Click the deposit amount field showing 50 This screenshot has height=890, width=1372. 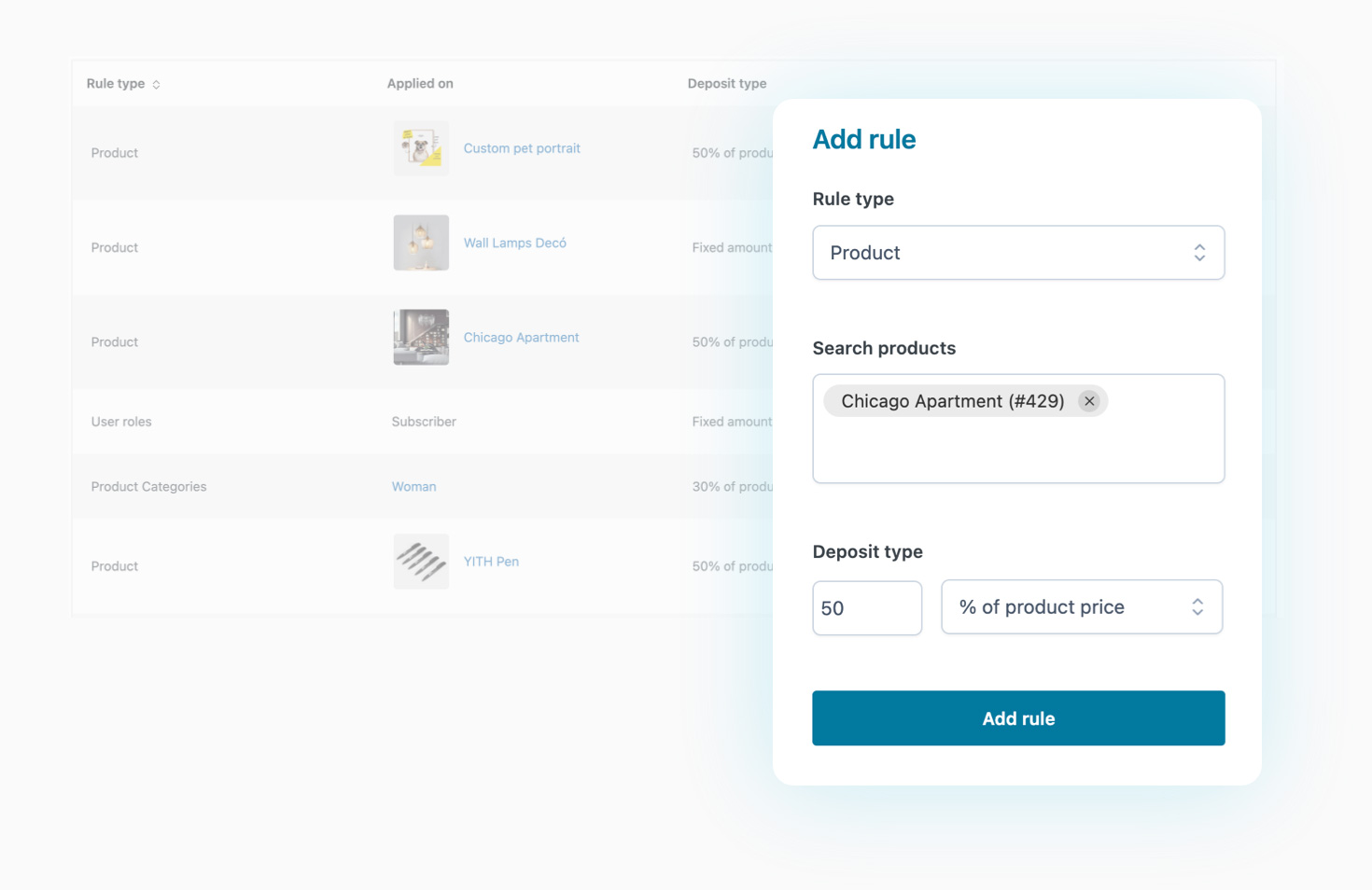tap(866, 608)
